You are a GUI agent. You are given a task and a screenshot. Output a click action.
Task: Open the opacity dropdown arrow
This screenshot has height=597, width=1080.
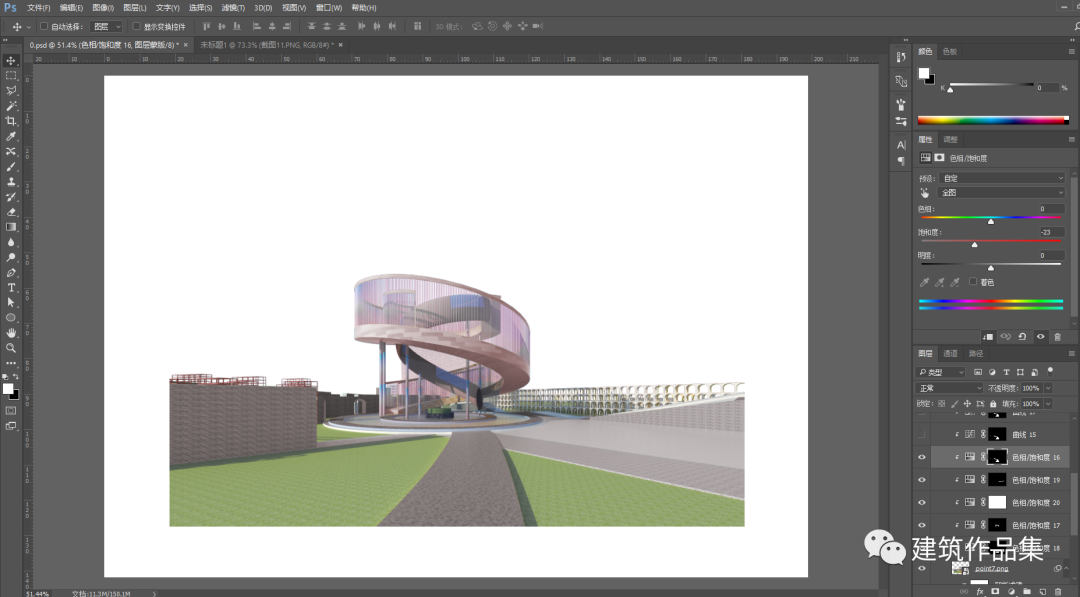[x=1048, y=388]
